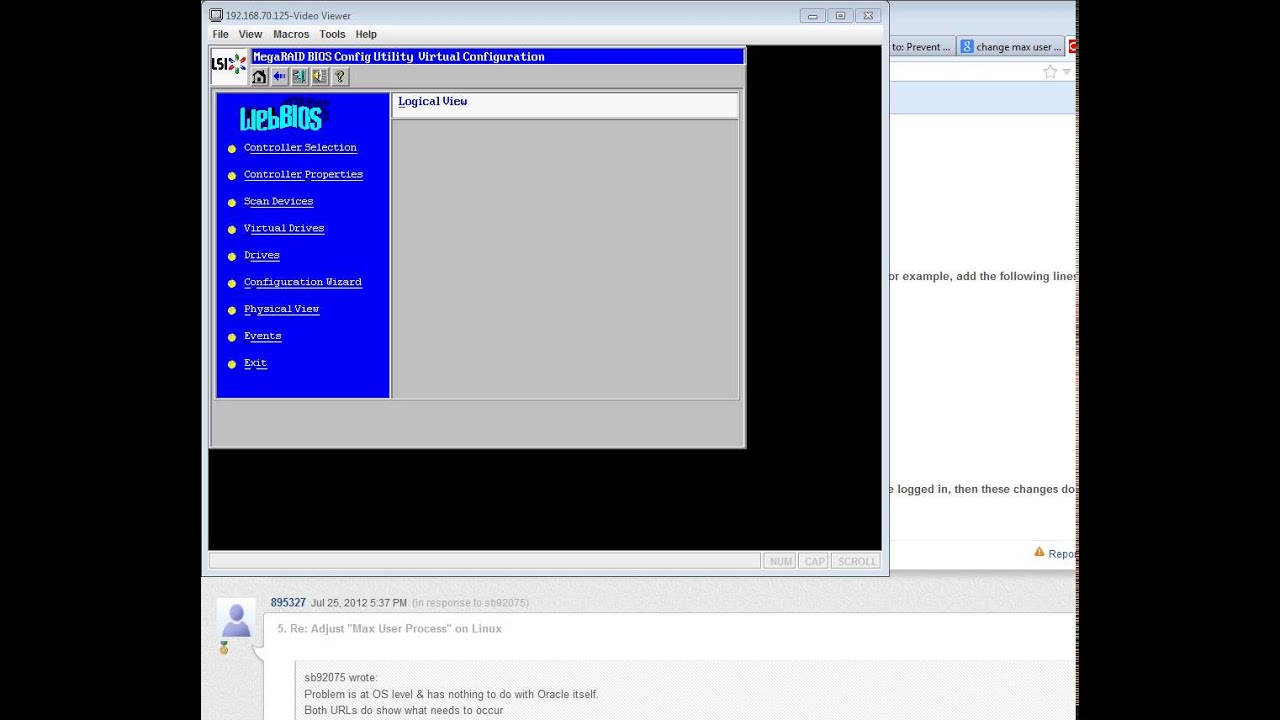
Task: Open the Tools menu
Action: 332,34
